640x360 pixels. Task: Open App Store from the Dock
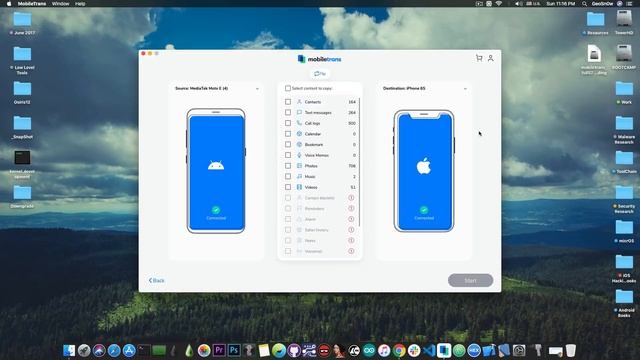pos(129,350)
